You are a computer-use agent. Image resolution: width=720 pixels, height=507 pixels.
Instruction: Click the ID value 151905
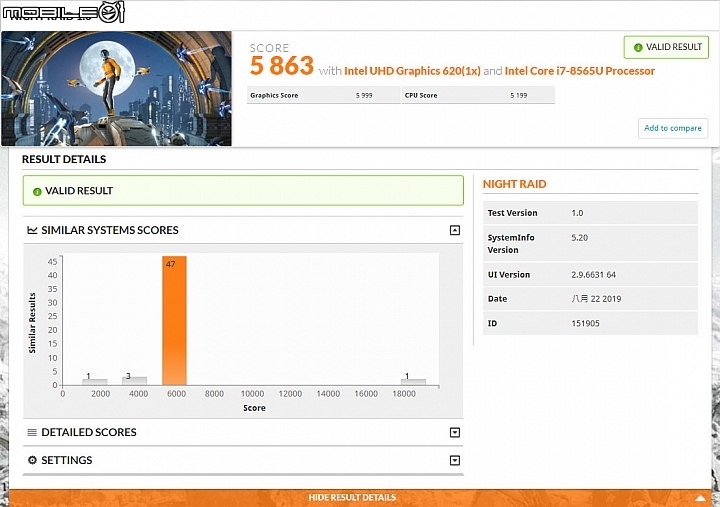[x=585, y=323]
